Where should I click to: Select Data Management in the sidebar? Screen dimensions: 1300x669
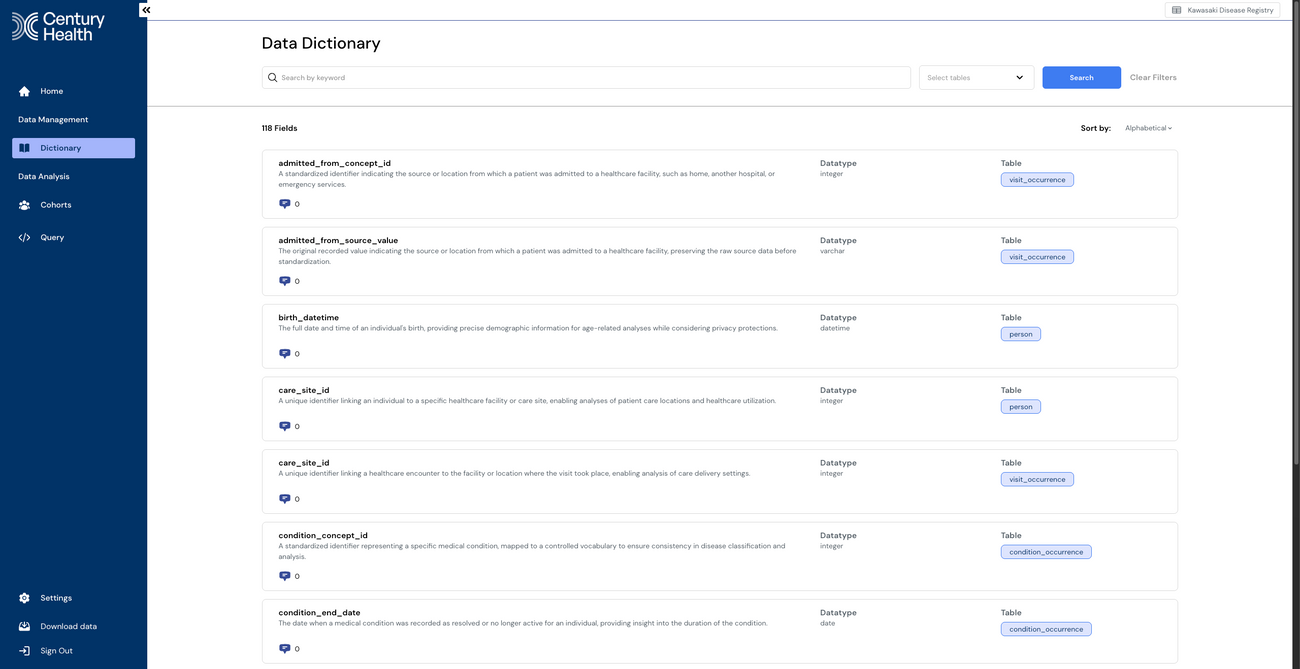click(52, 119)
